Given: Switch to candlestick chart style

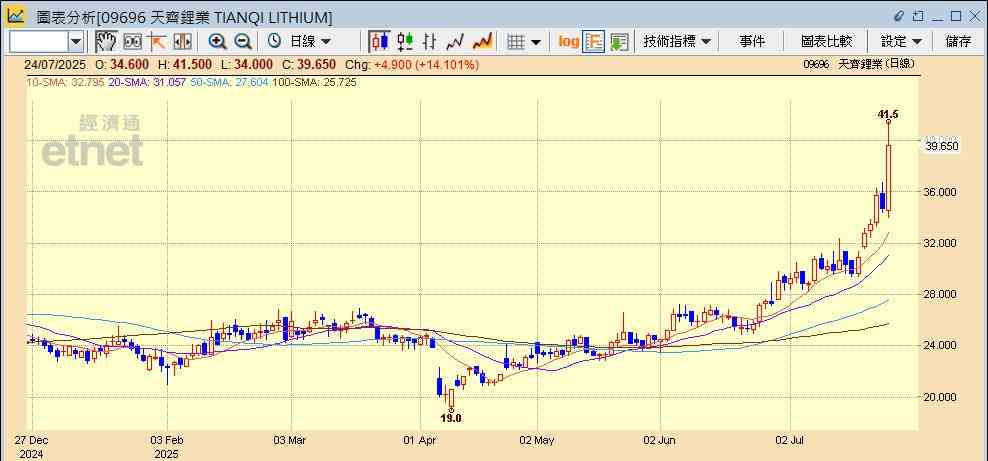Looking at the screenshot, I should pos(379,42).
